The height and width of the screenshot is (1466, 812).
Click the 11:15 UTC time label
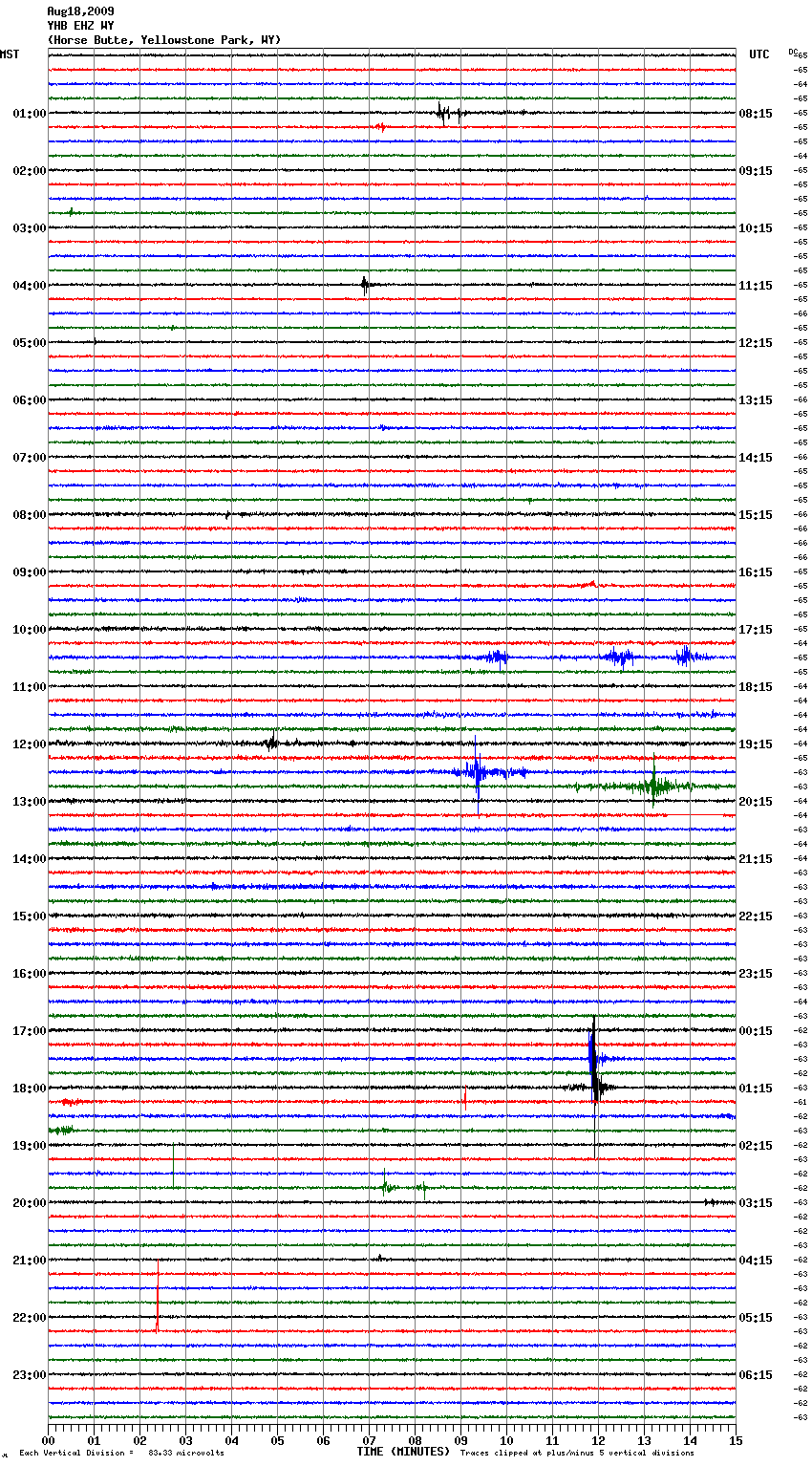point(756,286)
